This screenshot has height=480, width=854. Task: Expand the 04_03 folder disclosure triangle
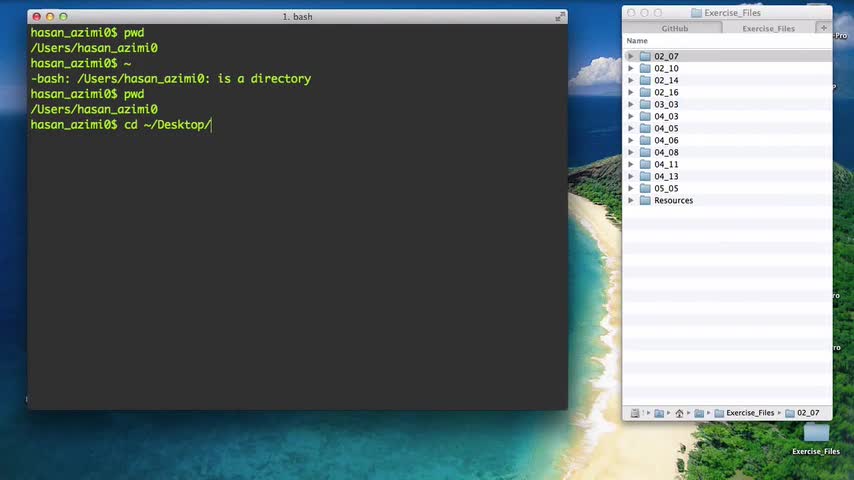click(x=631, y=116)
